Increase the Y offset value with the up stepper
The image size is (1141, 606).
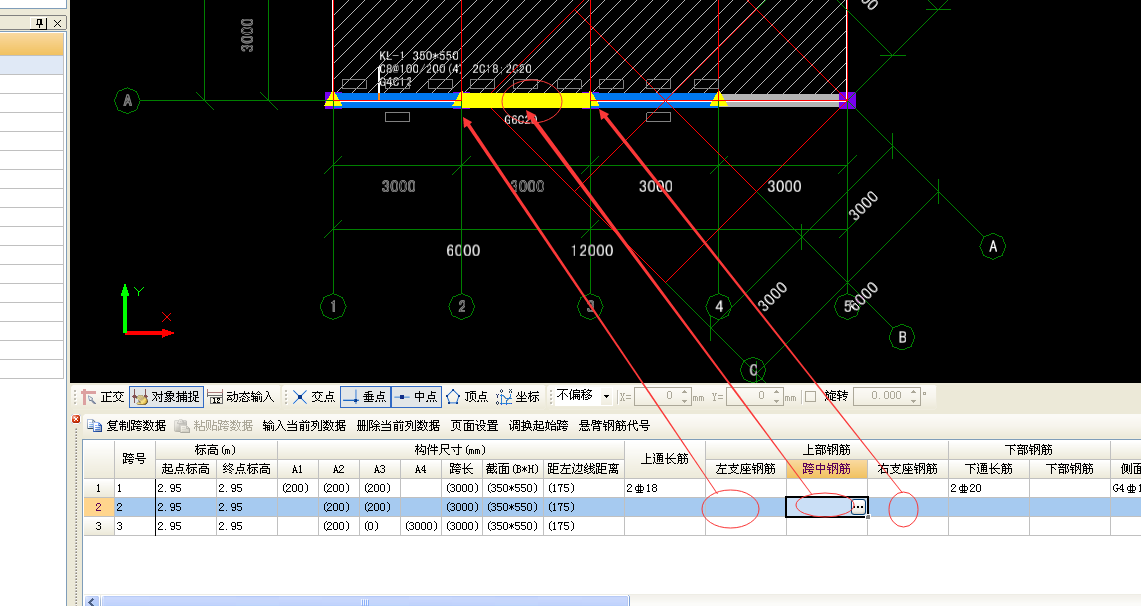[777, 392]
